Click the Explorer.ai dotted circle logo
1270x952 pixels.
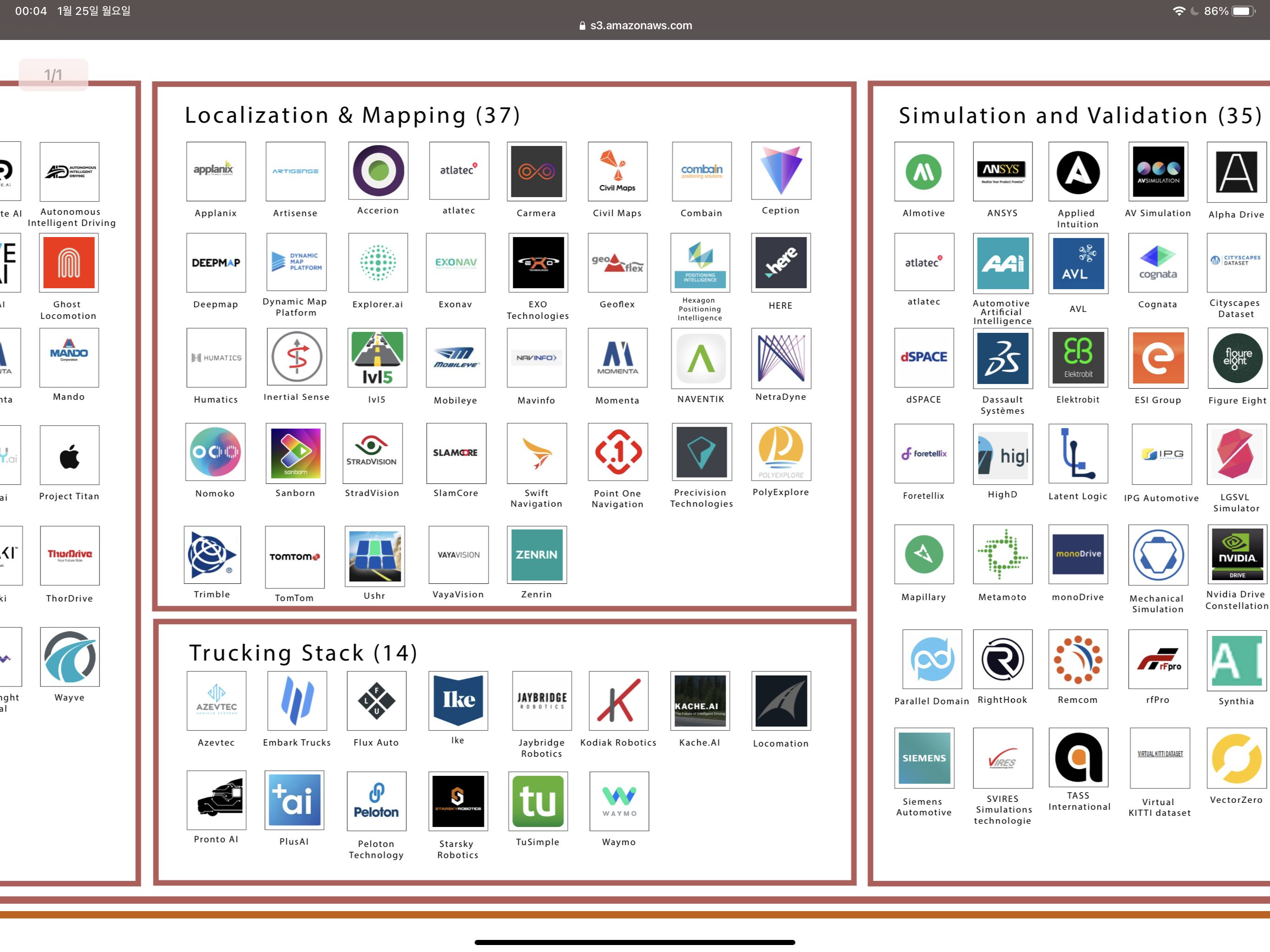pos(378,262)
